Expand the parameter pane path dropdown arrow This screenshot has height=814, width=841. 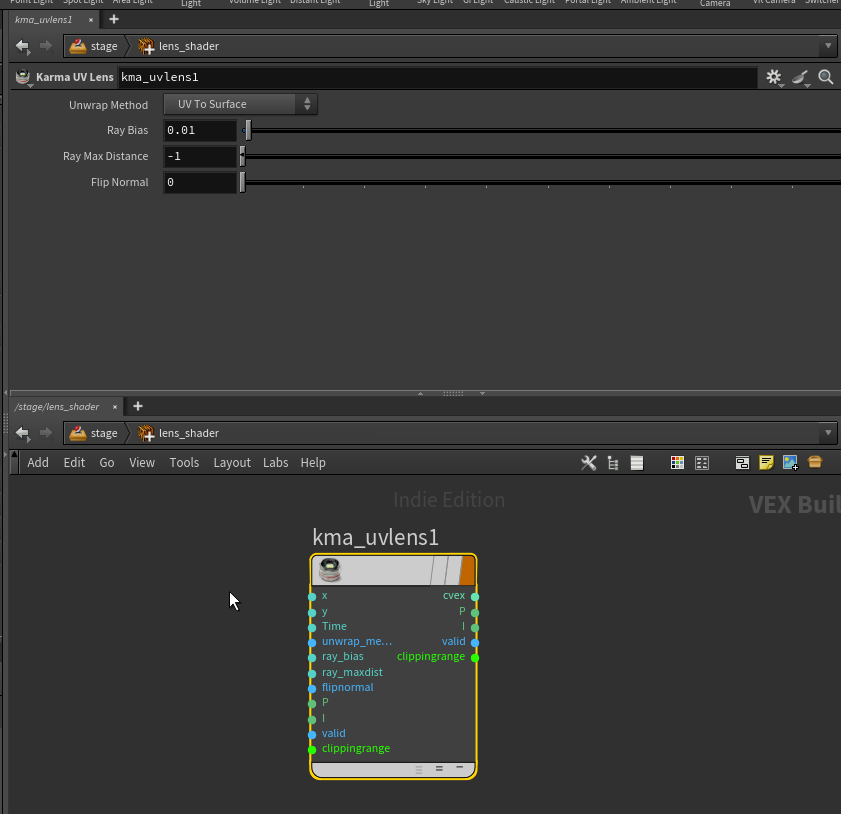coord(828,46)
